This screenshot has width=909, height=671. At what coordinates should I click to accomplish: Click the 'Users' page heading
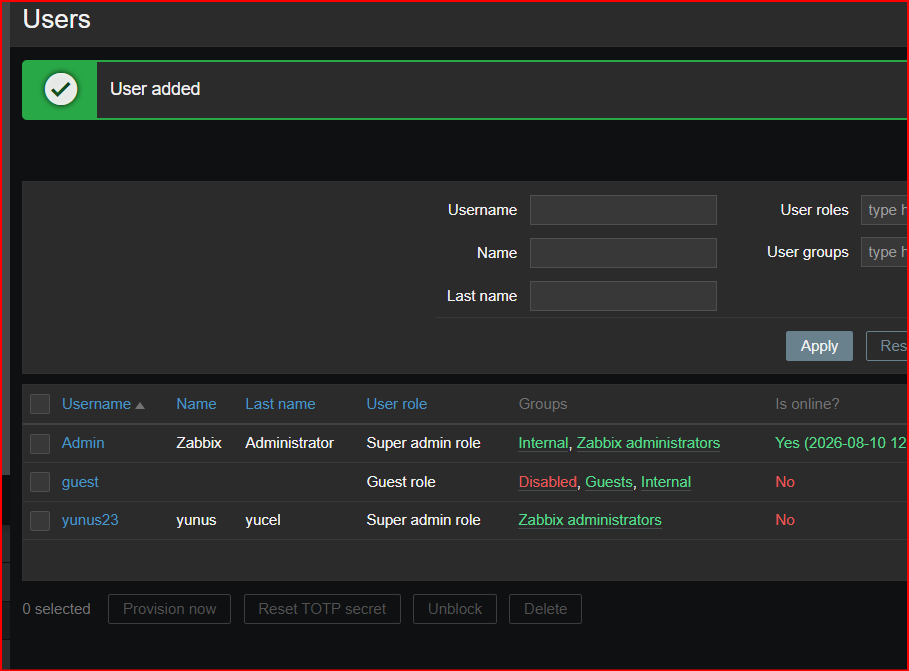click(56, 19)
